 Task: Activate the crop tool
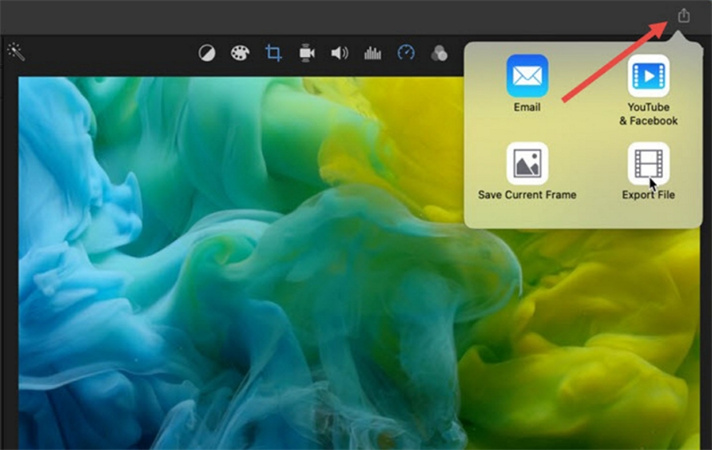[x=273, y=53]
